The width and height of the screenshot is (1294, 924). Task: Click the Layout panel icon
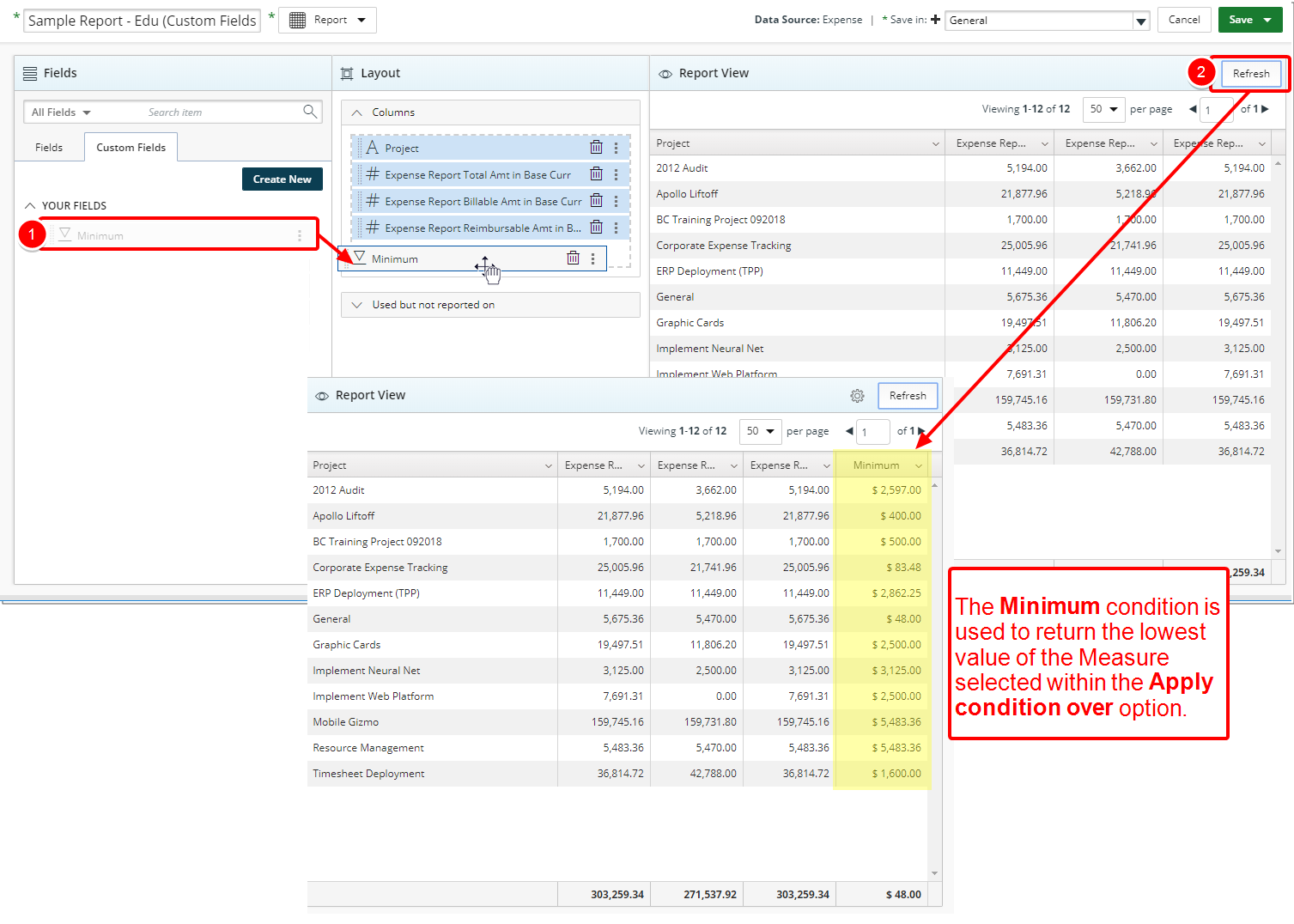point(347,74)
